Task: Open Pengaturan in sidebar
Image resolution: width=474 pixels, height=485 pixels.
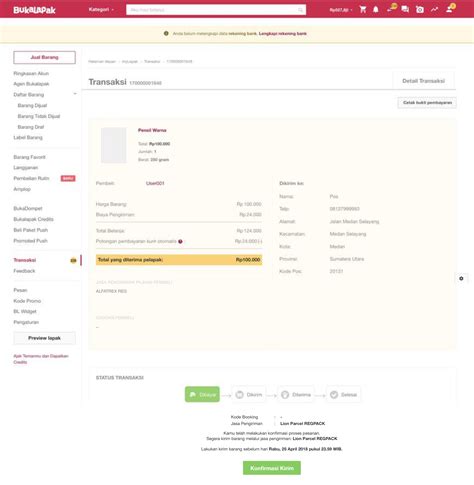Action: tap(26, 322)
